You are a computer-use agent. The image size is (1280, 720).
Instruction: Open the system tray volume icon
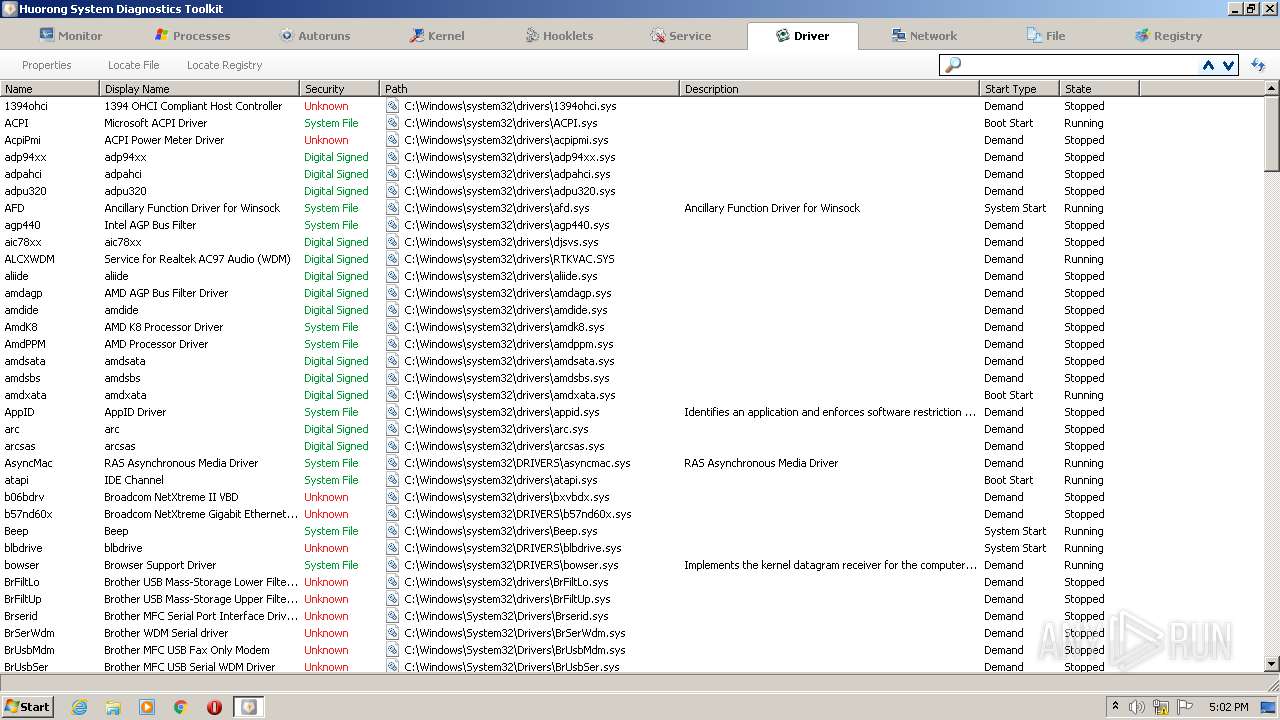click(1137, 707)
